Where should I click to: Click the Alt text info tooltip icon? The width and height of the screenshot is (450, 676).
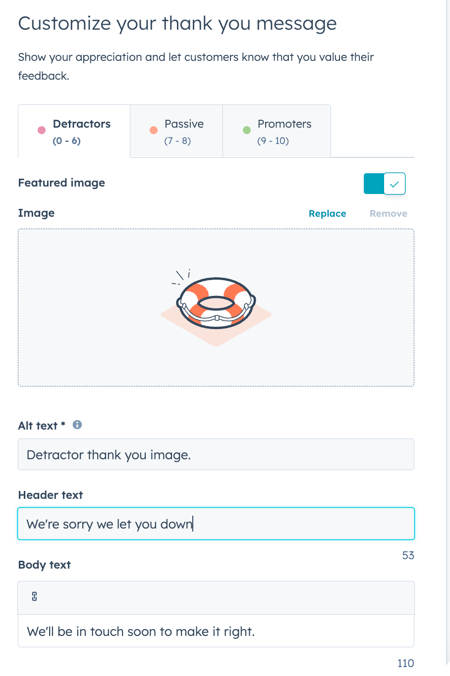[x=77, y=425]
